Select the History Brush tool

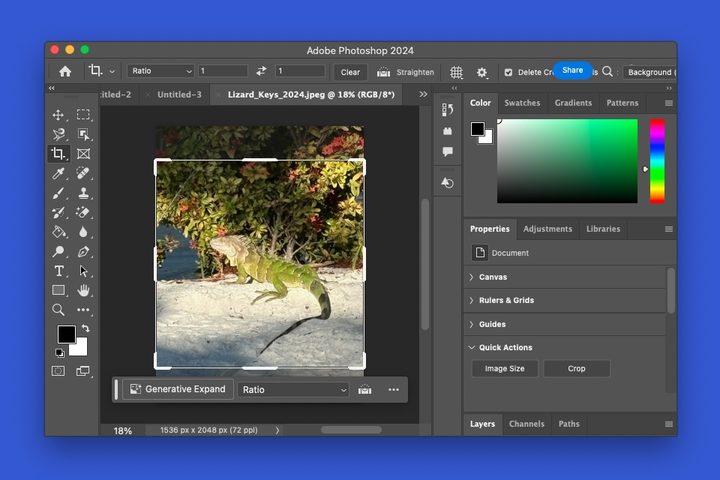[58, 212]
